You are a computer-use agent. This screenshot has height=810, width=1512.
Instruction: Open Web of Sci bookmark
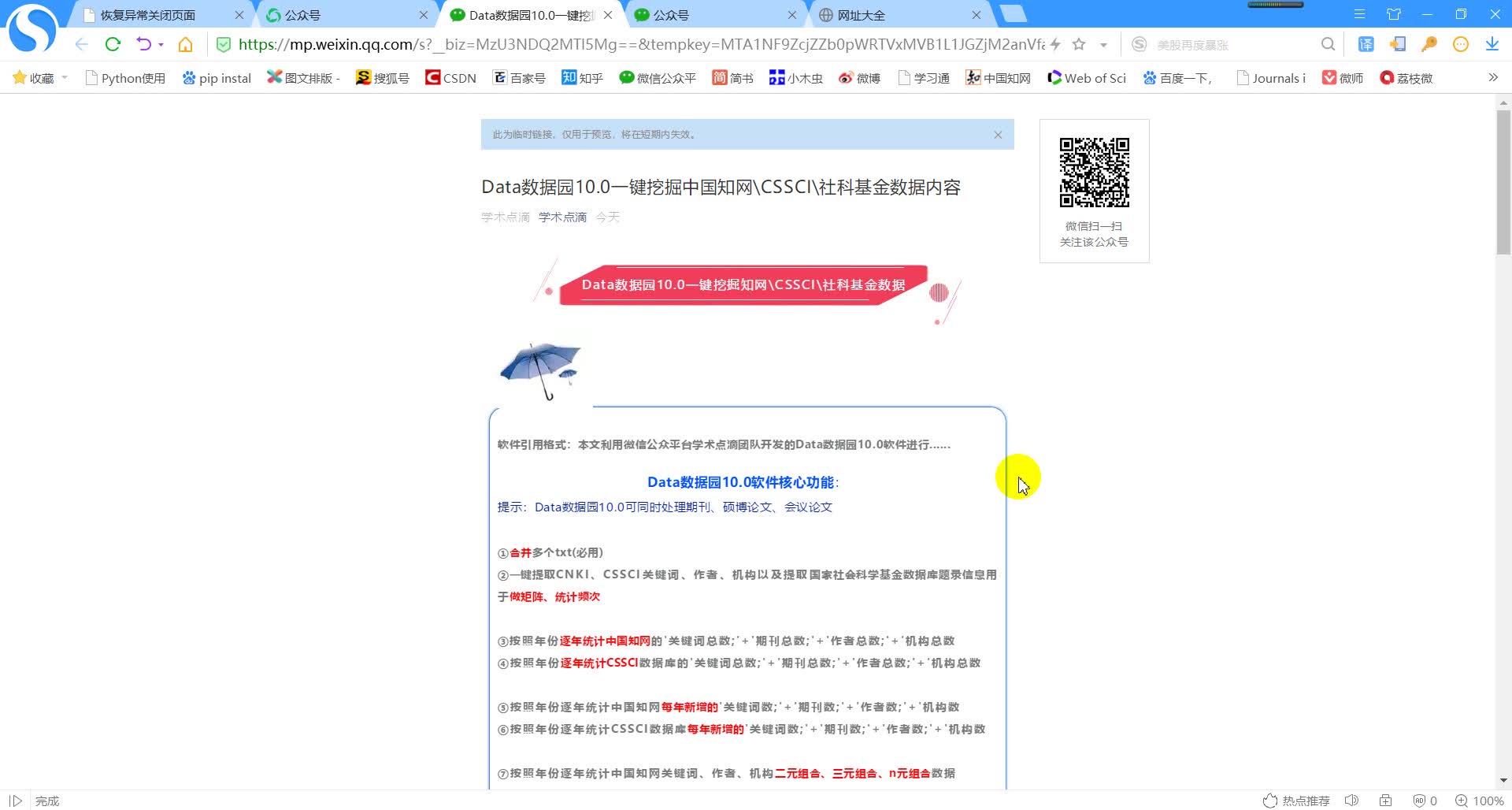click(1087, 78)
